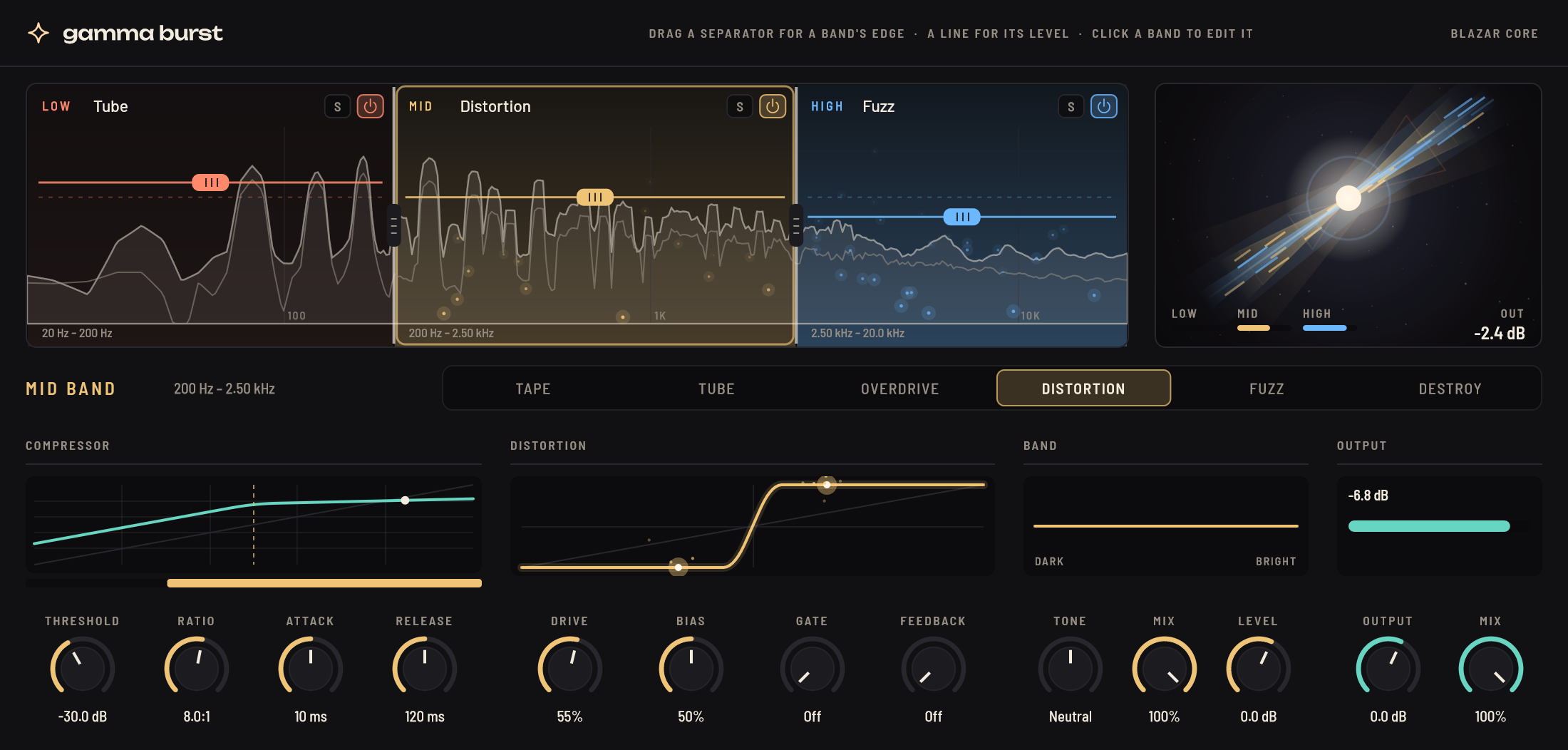Choose the Destroy distortion type
This screenshot has height=750, width=1568.
[1450, 389]
